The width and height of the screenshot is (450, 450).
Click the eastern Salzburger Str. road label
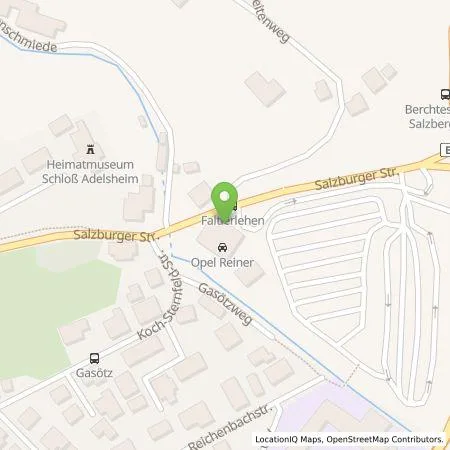coord(357,179)
